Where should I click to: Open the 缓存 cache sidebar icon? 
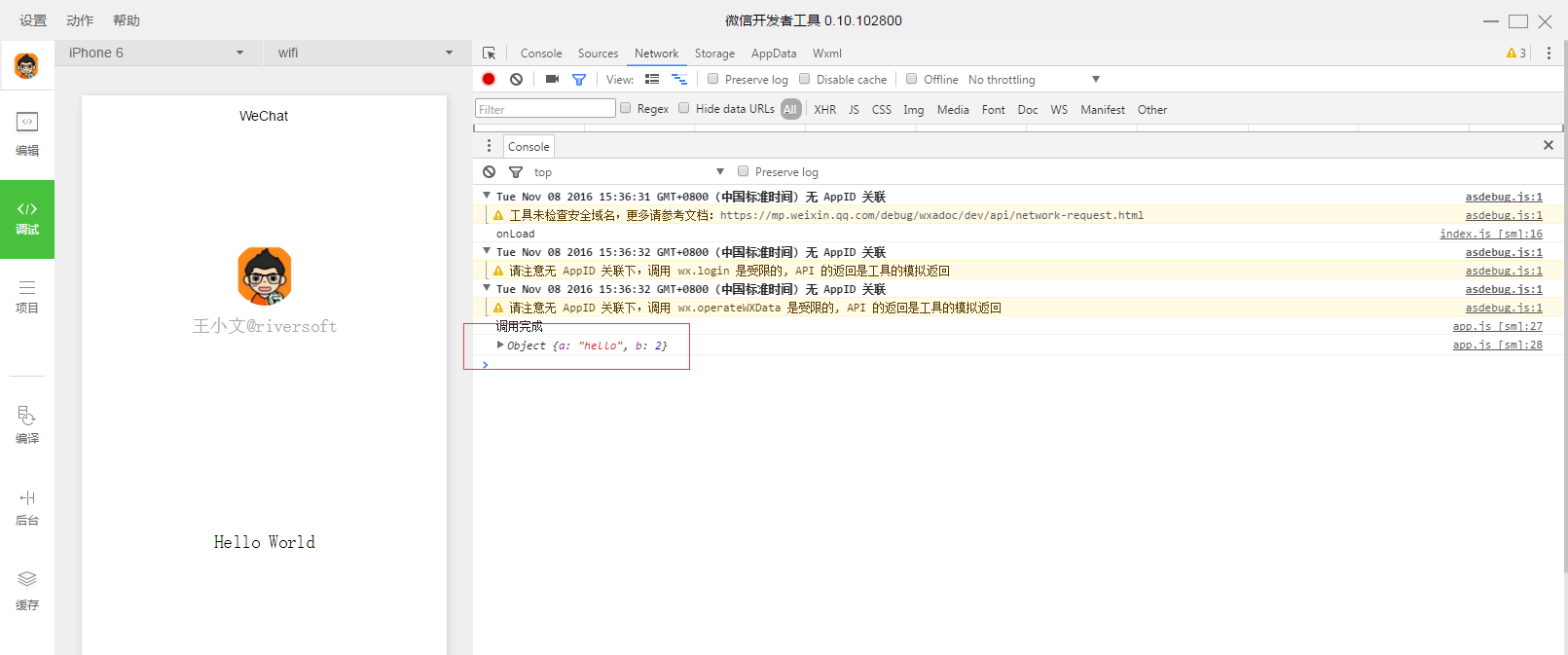point(27,591)
